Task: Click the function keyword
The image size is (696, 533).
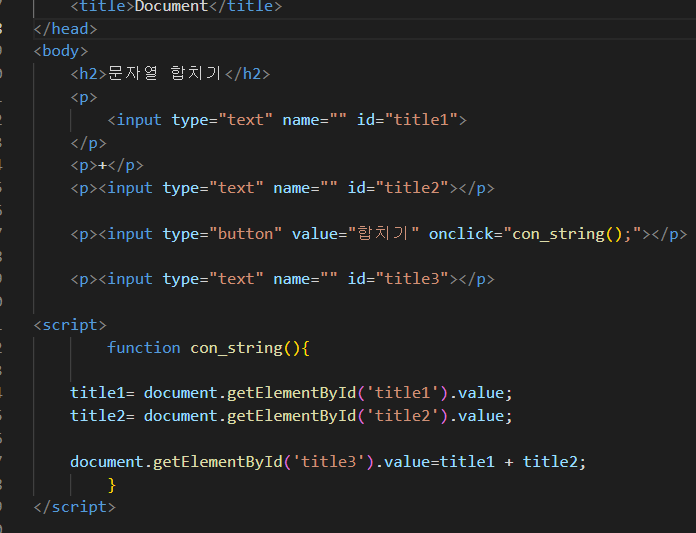Action: click(144, 348)
